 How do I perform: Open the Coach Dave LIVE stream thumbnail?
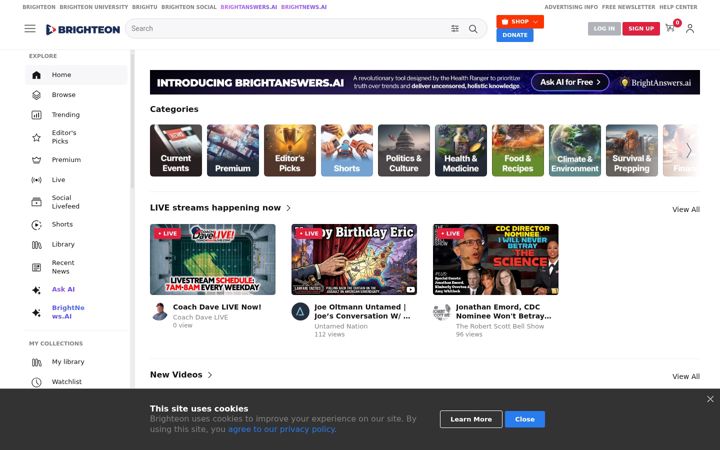pos(213,259)
